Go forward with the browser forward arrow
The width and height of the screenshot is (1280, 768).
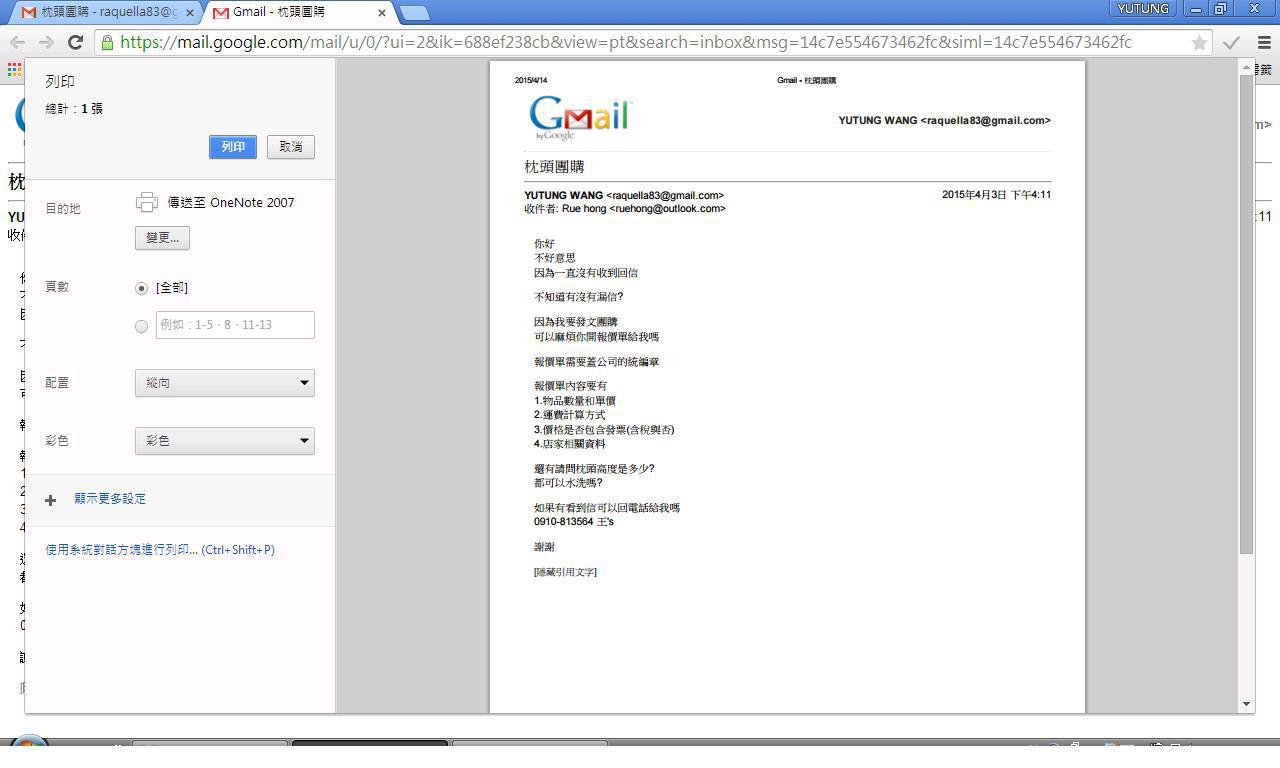pos(46,42)
